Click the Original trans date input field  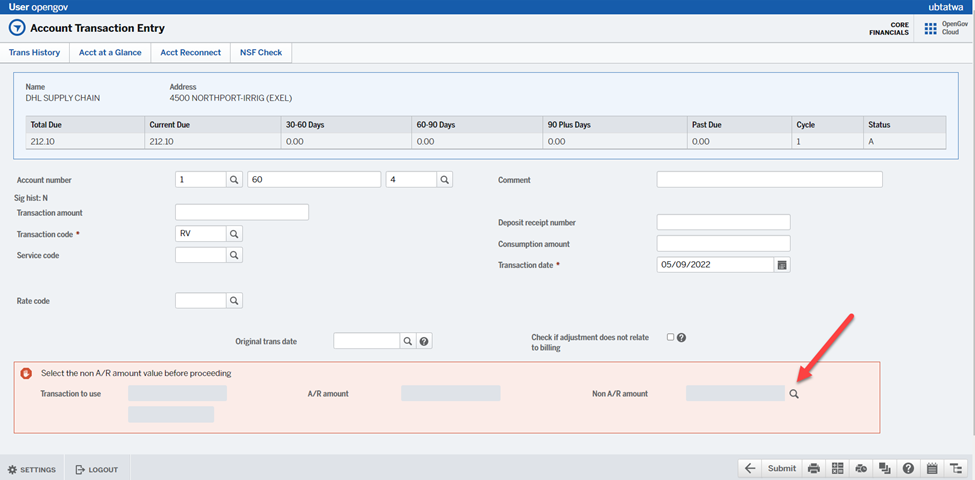[367, 341]
